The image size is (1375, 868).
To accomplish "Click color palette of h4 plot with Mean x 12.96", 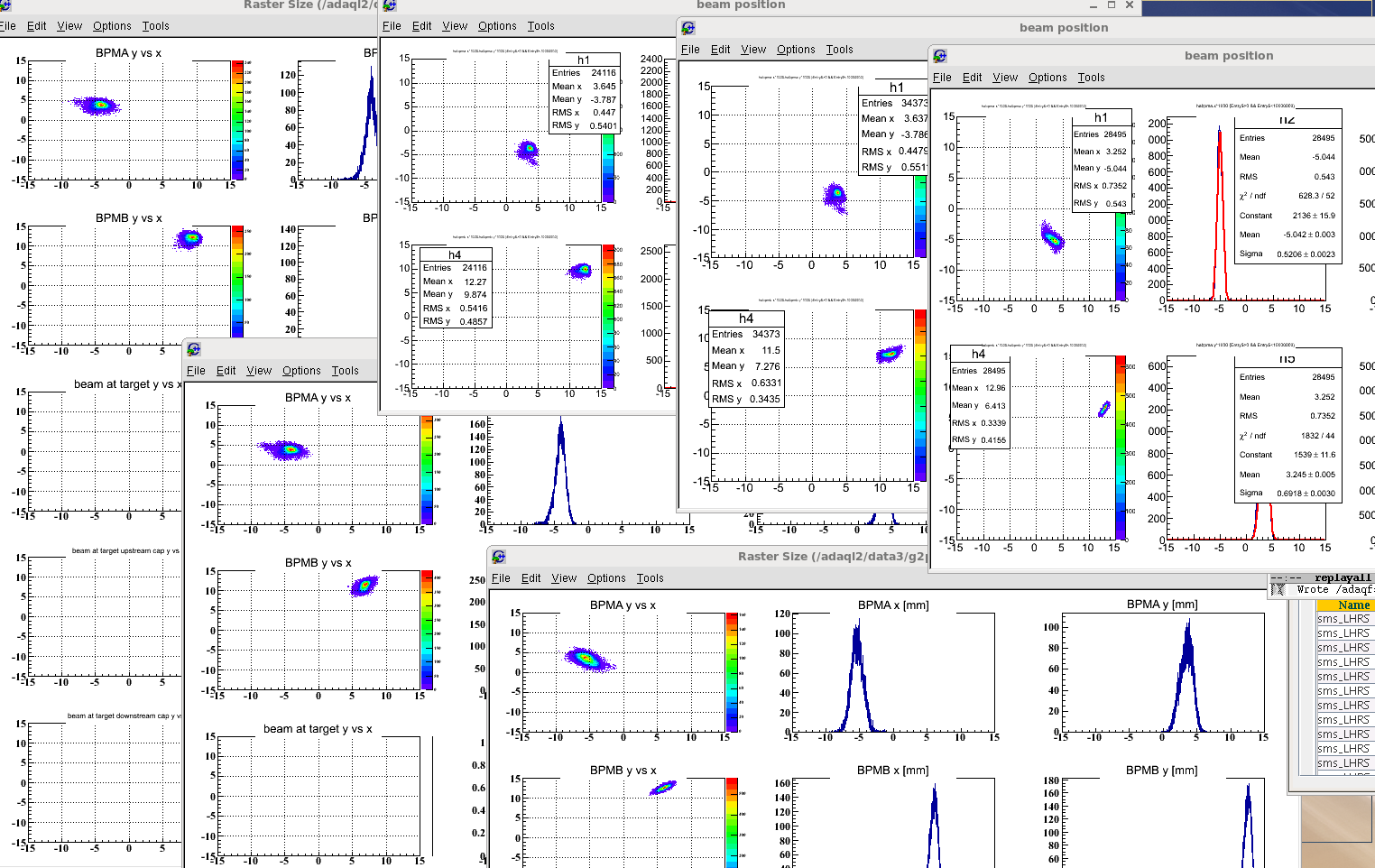I will click(1121, 448).
